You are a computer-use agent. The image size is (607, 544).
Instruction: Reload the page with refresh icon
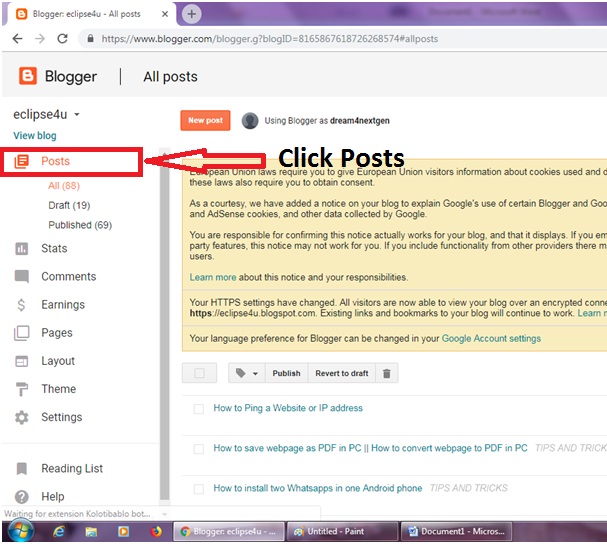(x=62, y=38)
